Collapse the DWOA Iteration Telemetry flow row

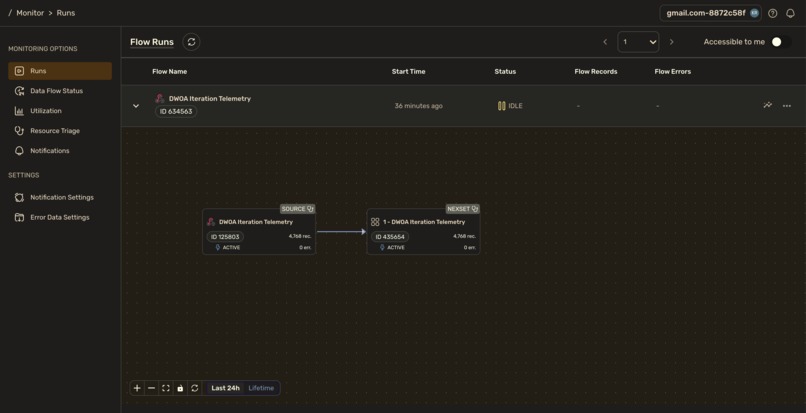[x=136, y=106]
